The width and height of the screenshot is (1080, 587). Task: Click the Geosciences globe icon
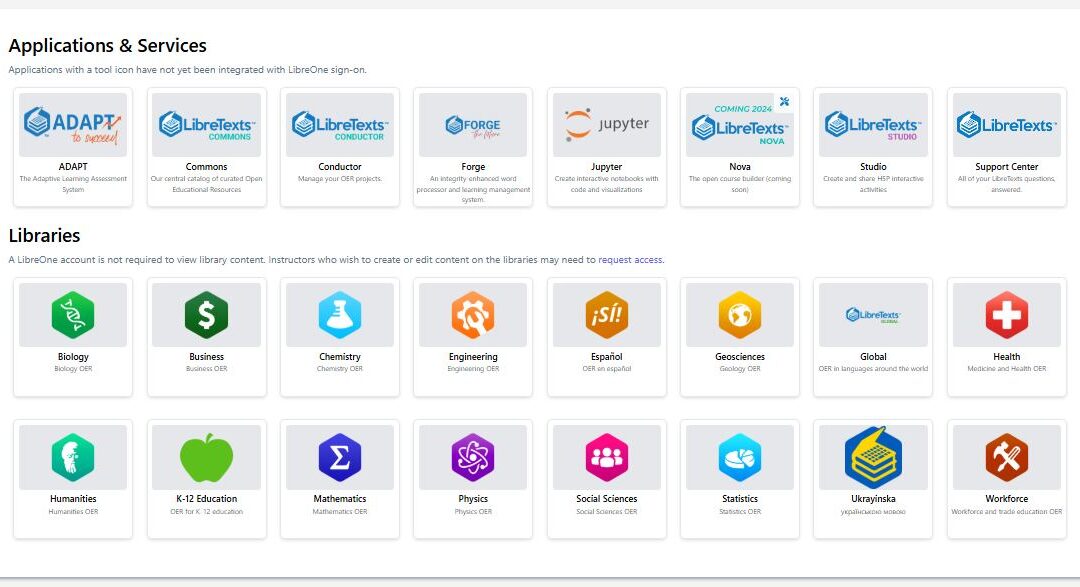point(740,315)
